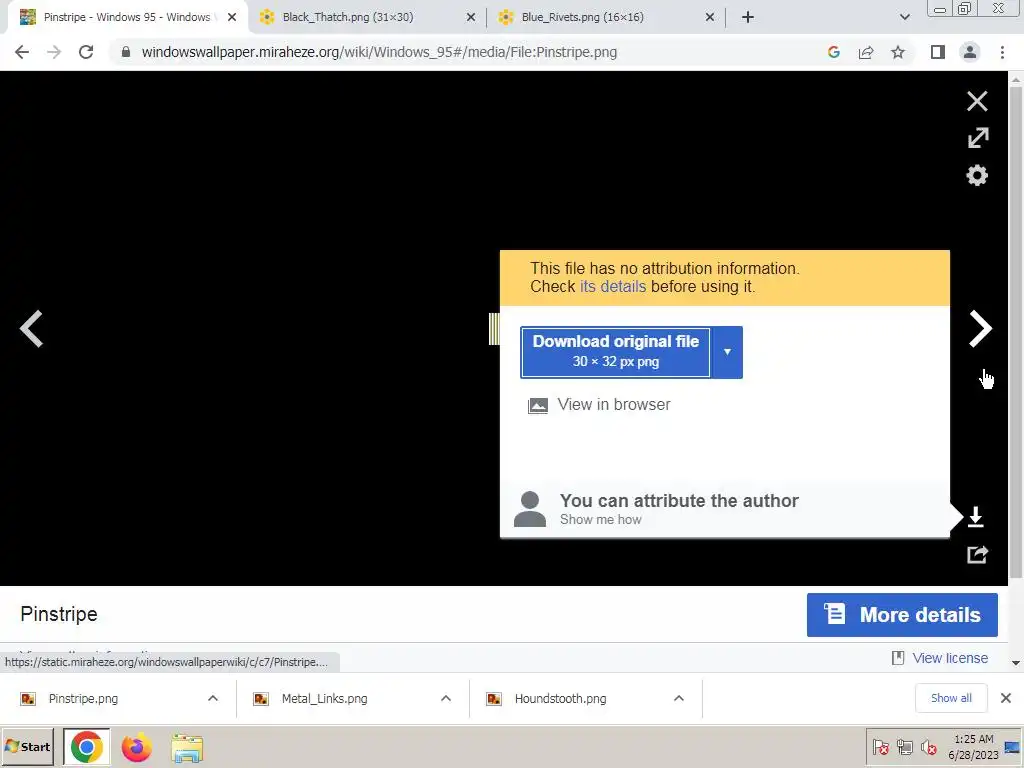Image resolution: width=1024 pixels, height=768 pixels.
Task: Click the action center flag tray icon
Action: [x=880, y=747]
